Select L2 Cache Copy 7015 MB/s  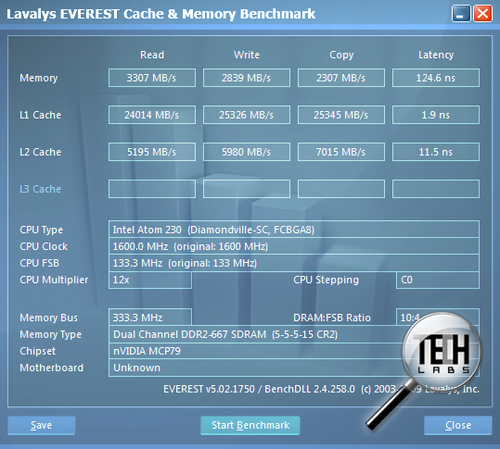tap(341, 152)
